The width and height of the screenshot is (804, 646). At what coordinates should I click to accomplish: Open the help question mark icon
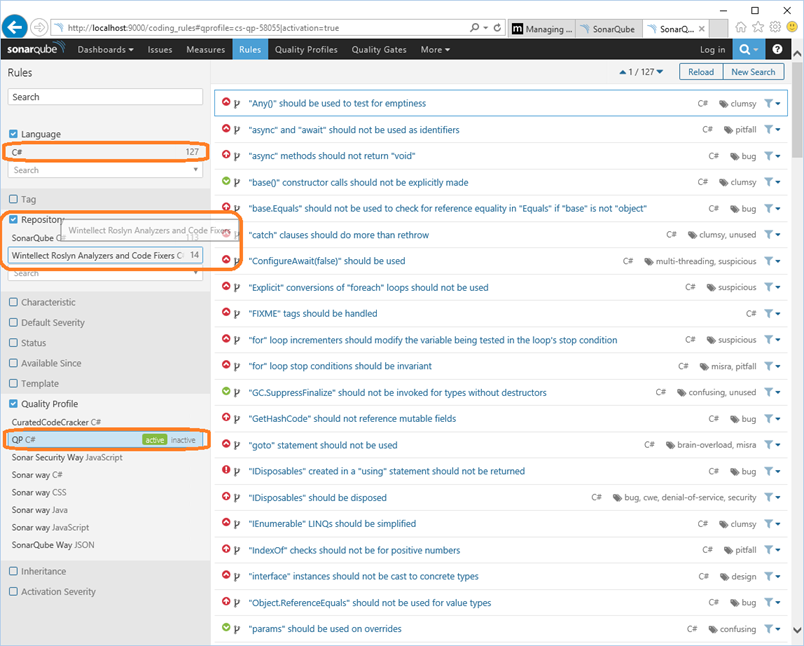pyautogui.click(x=777, y=49)
